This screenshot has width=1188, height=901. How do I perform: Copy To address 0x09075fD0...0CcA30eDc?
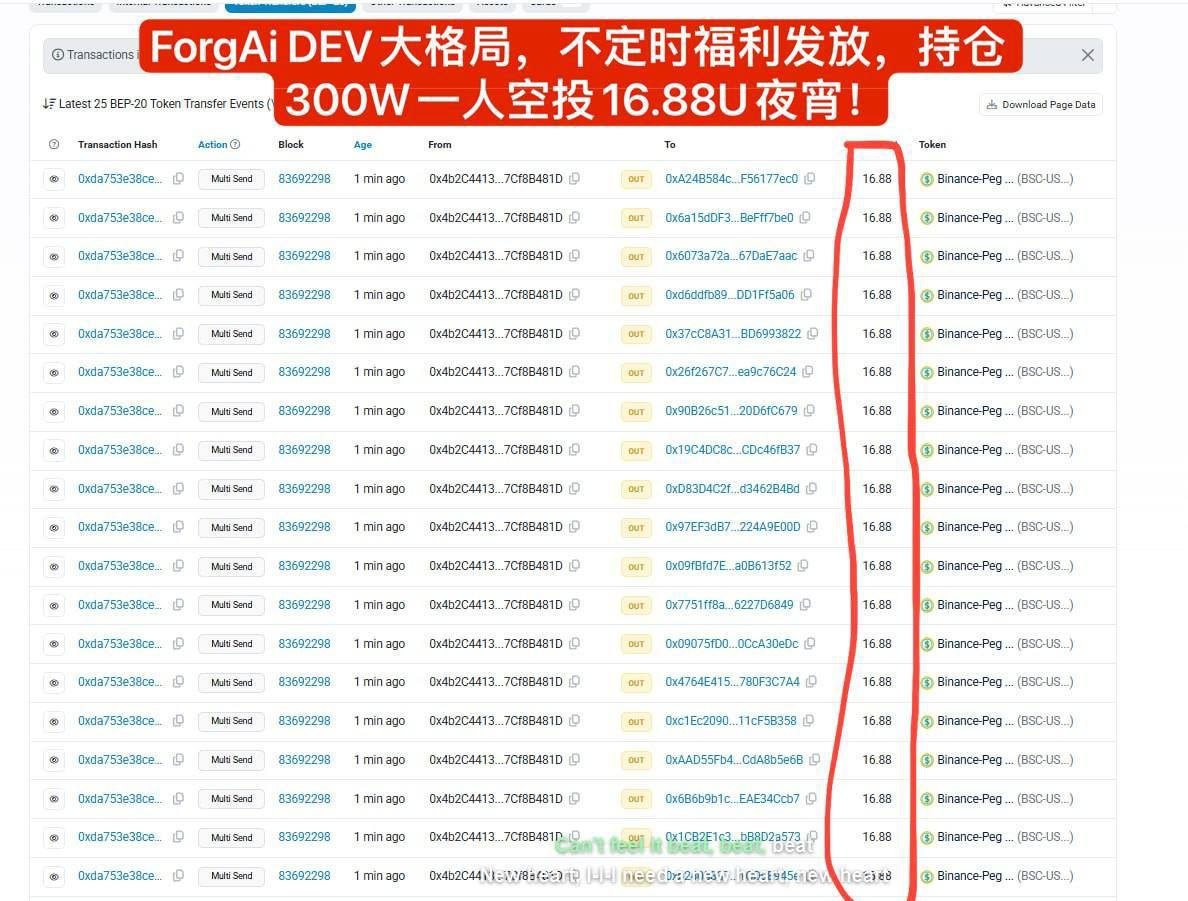tap(810, 643)
